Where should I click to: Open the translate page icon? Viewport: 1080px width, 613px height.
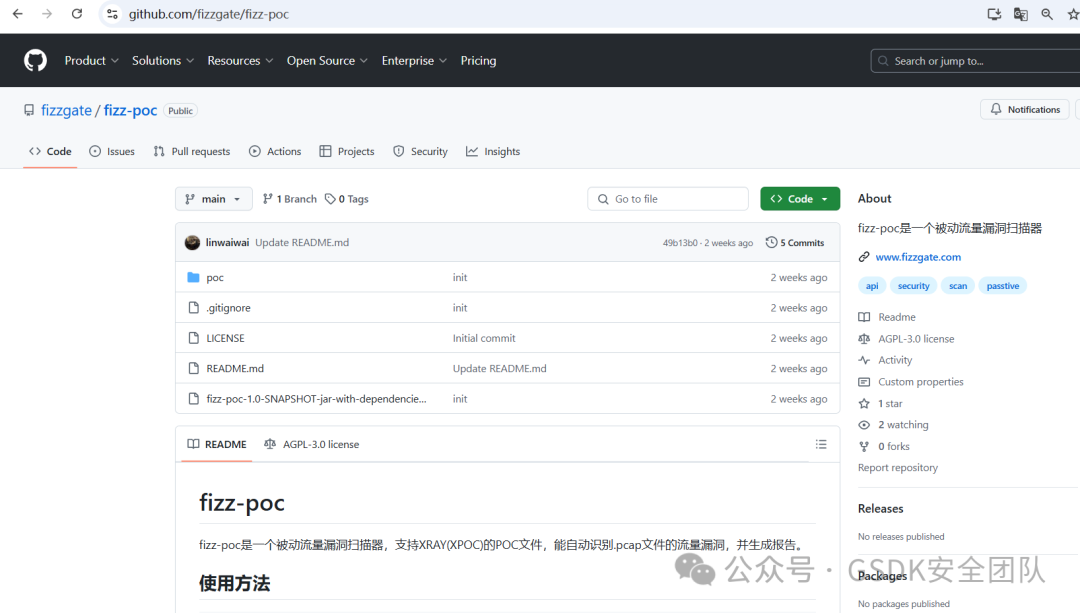1021,14
